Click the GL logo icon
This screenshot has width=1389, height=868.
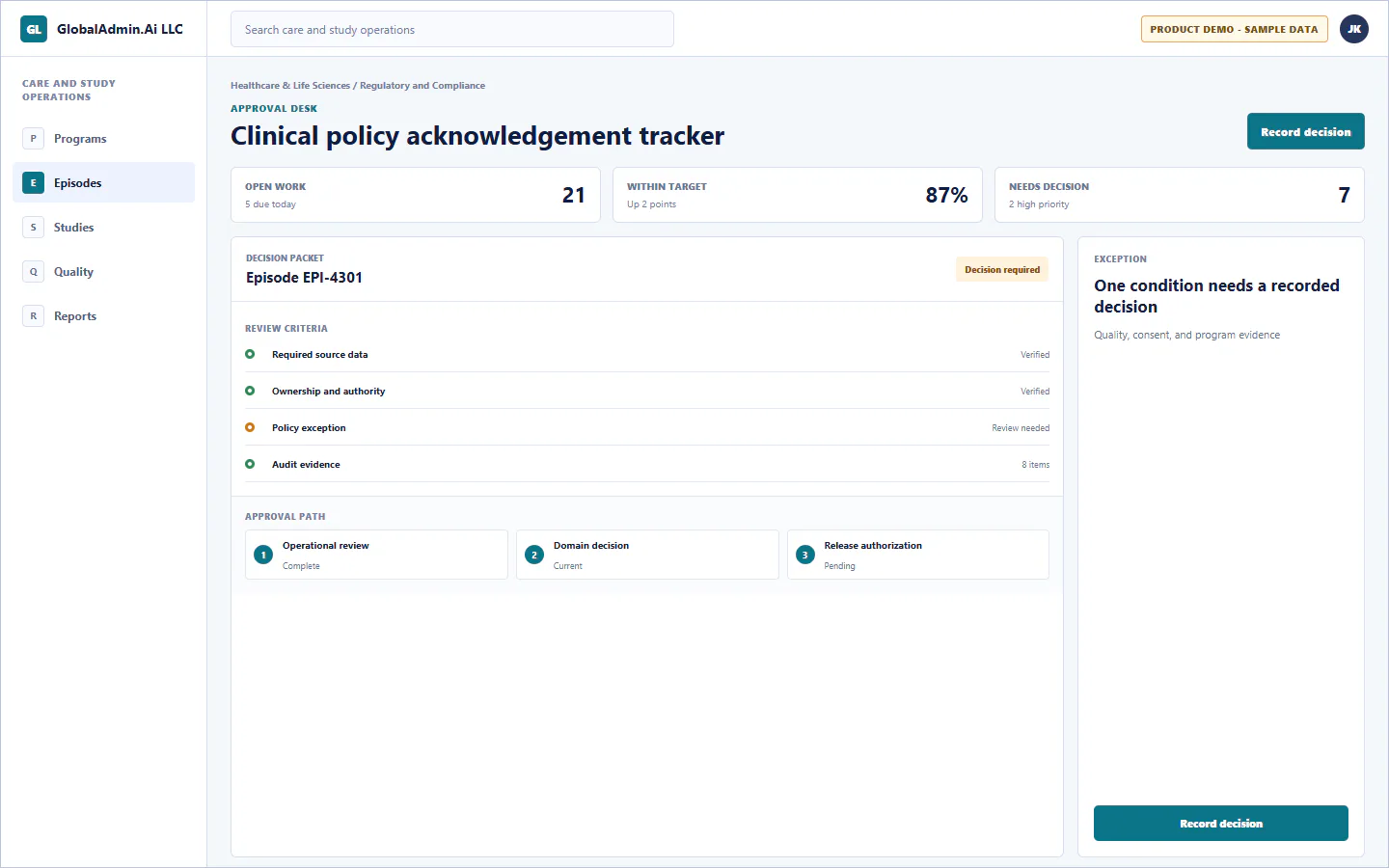[34, 29]
